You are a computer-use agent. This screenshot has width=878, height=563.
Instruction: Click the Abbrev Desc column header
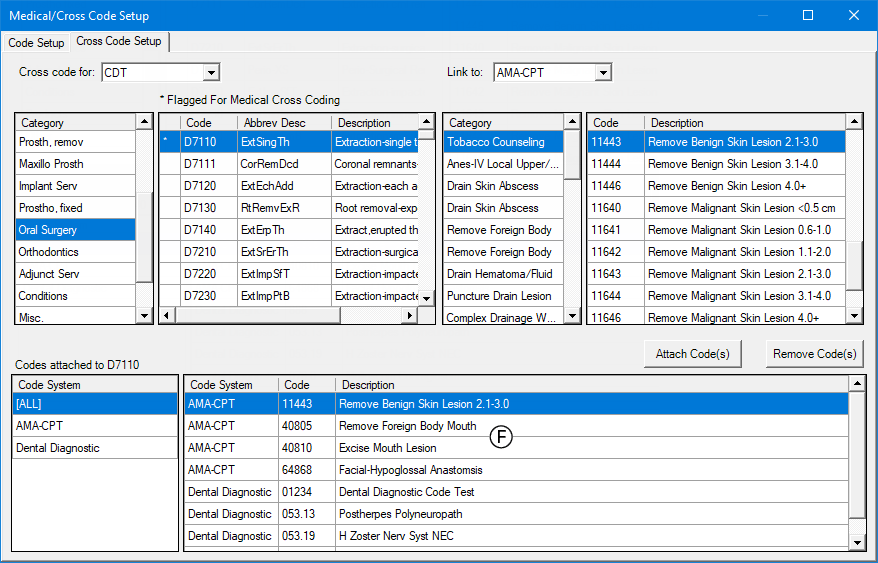[x=272, y=123]
